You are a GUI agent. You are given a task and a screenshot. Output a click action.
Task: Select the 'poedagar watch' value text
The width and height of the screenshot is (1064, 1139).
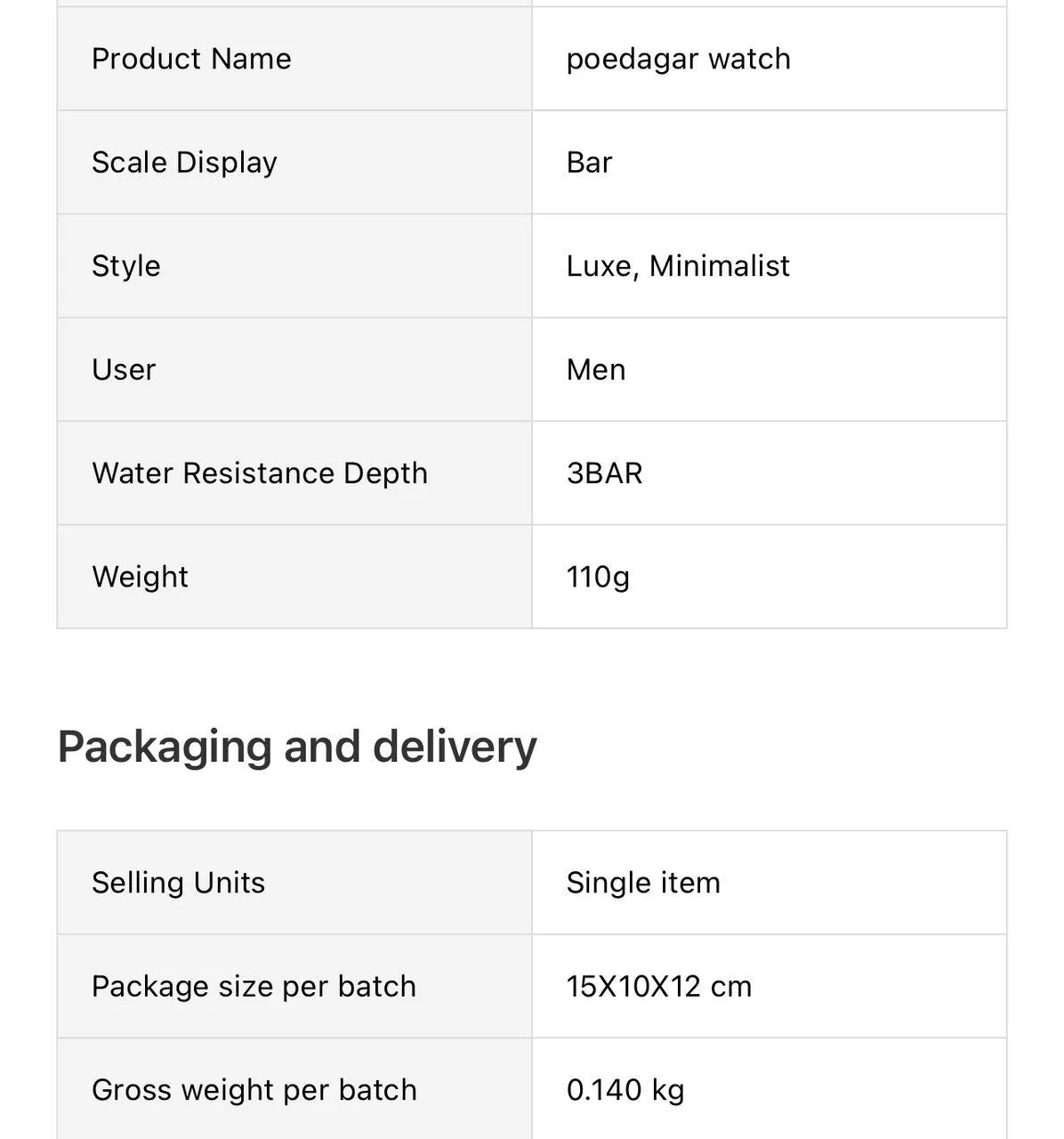pos(678,59)
